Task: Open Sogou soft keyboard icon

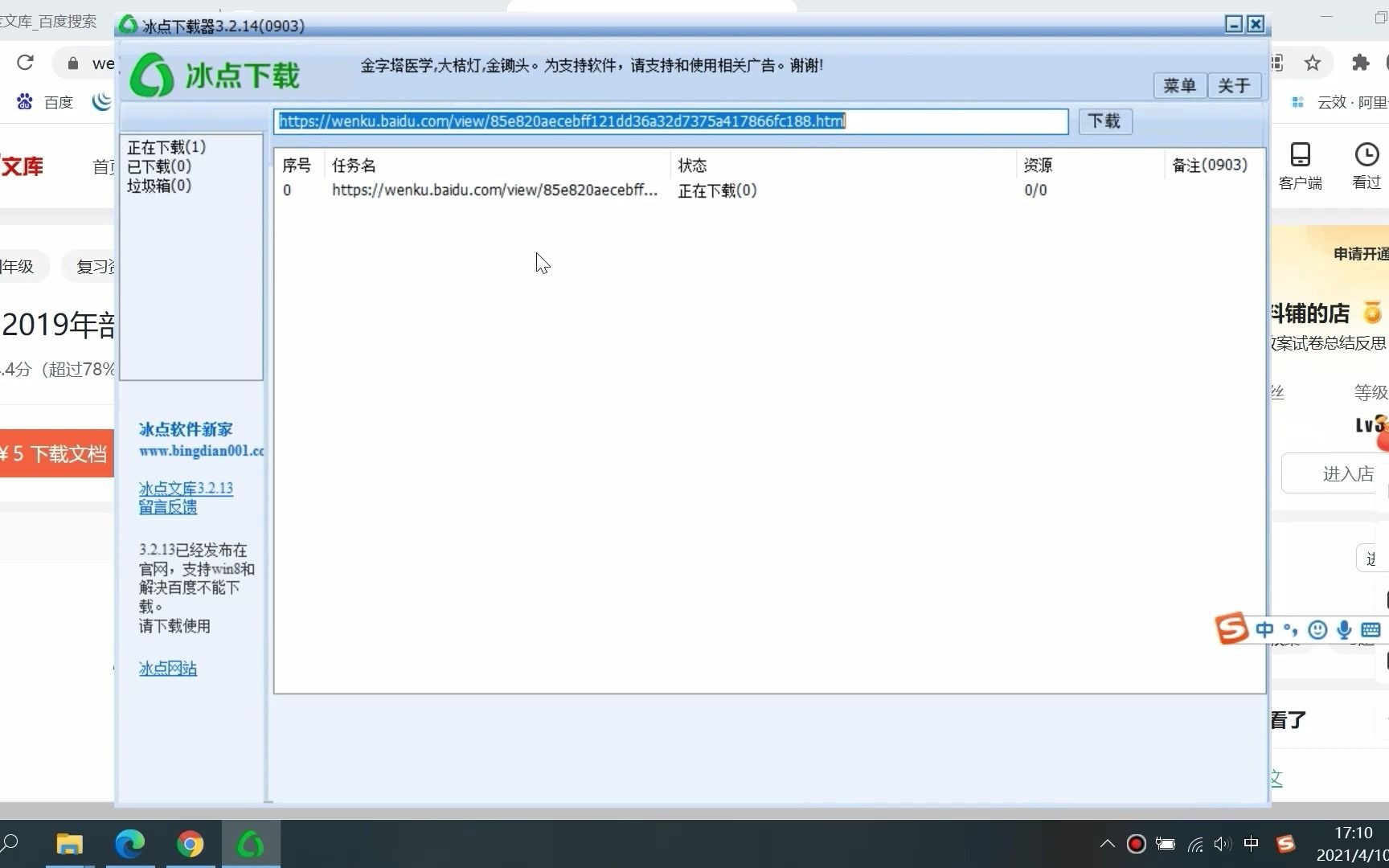Action: click(x=1371, y=629)
